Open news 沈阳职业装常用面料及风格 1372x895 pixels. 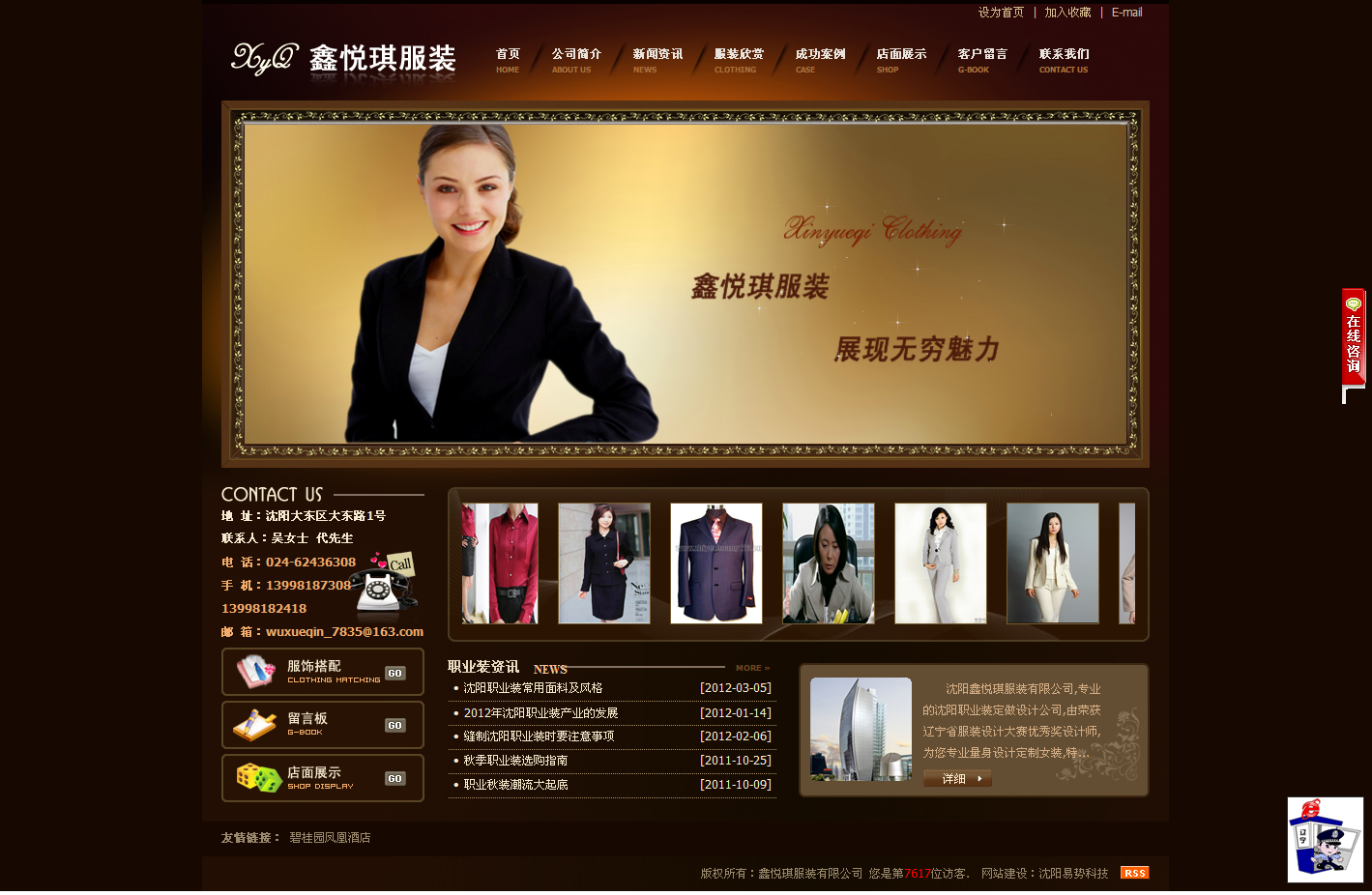click(533, 688)
